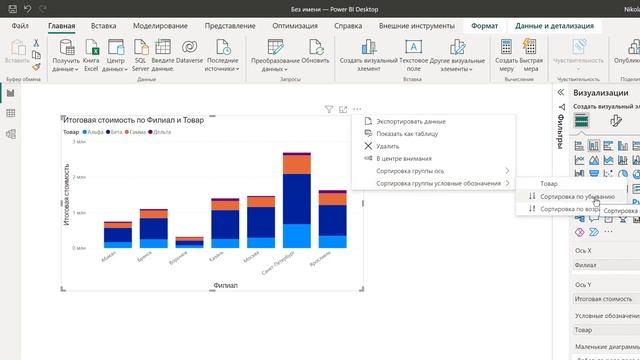This screenshot has height=360, width=640.
Task: Click the Альфа legend color marker
Action: point(84,132)
